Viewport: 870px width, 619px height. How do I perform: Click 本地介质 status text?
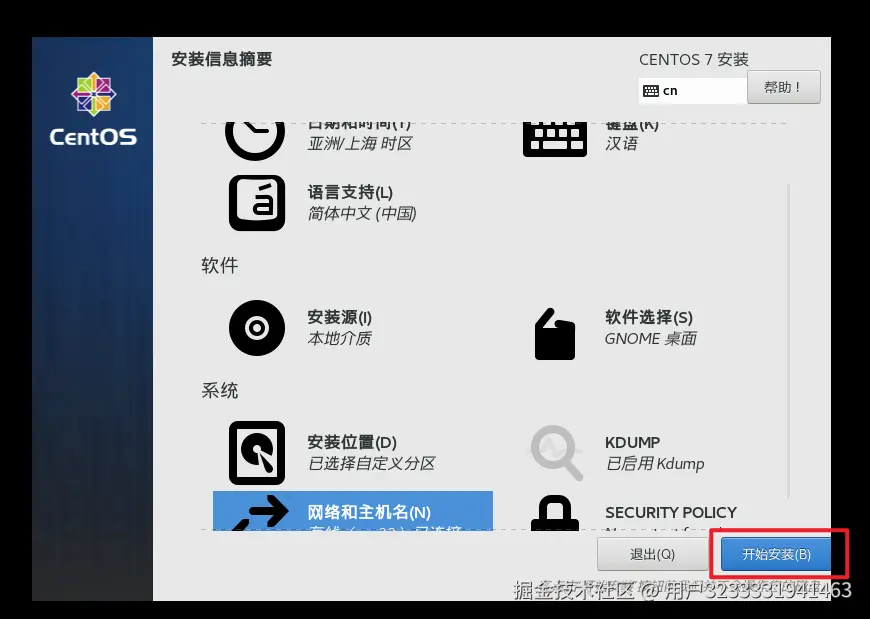coord(340,338)
